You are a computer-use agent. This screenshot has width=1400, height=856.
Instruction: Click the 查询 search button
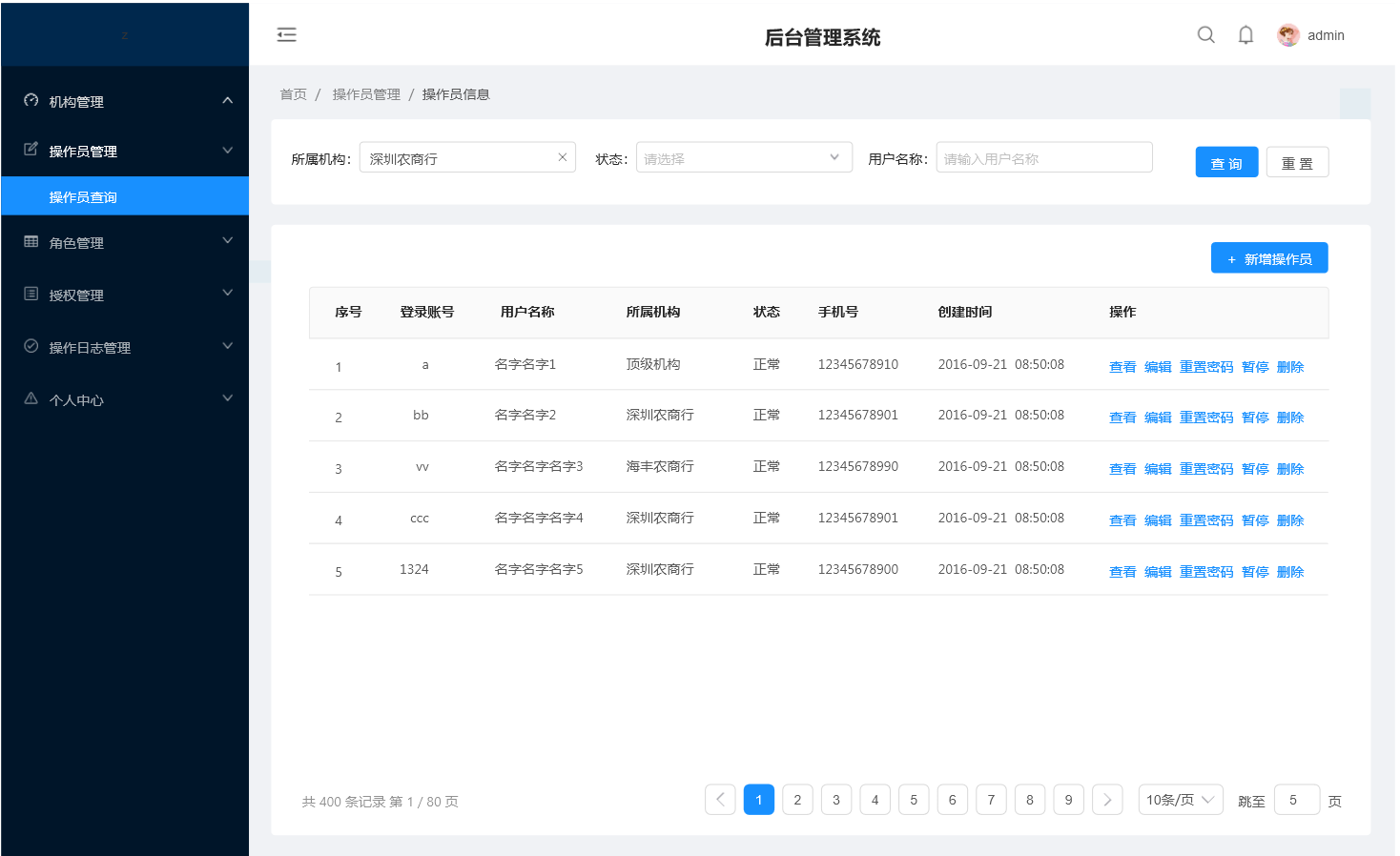[1226, 162]
